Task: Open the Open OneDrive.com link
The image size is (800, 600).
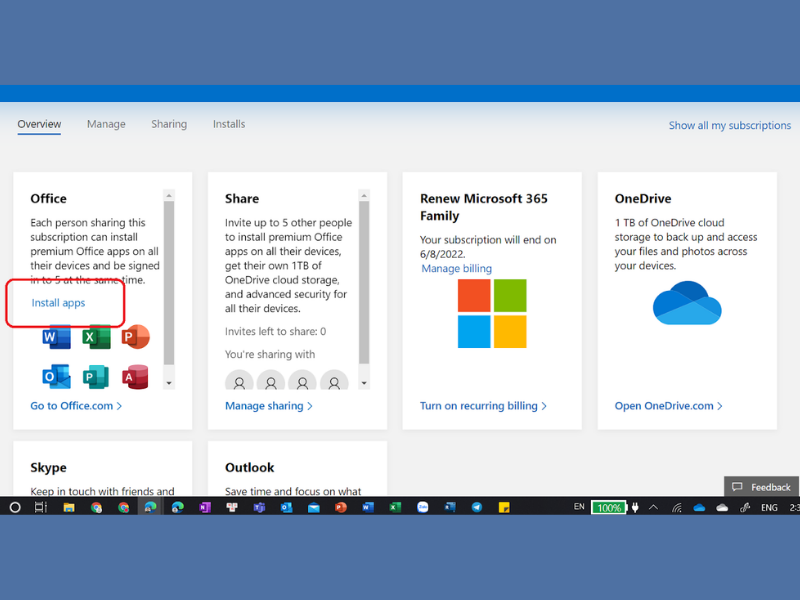Action: click(x=668, y=406)
